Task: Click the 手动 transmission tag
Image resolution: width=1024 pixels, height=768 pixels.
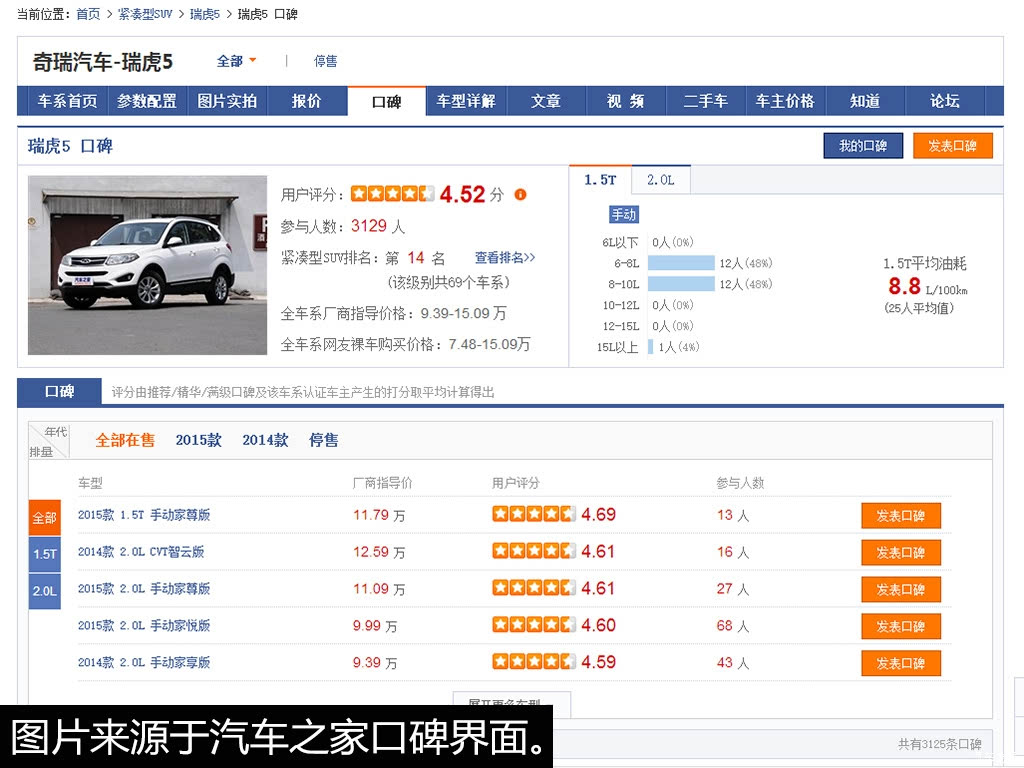Action: click(624, 214)
